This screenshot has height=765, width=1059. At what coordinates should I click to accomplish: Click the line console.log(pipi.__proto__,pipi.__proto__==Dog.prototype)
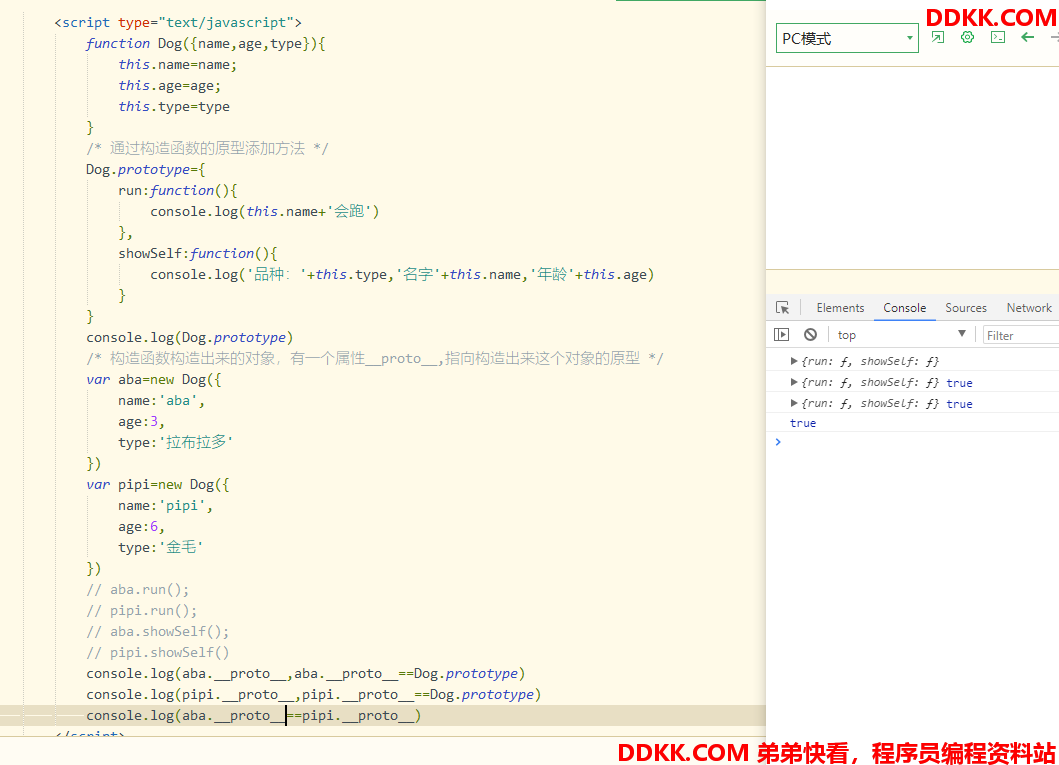click(x=313, y=694)
